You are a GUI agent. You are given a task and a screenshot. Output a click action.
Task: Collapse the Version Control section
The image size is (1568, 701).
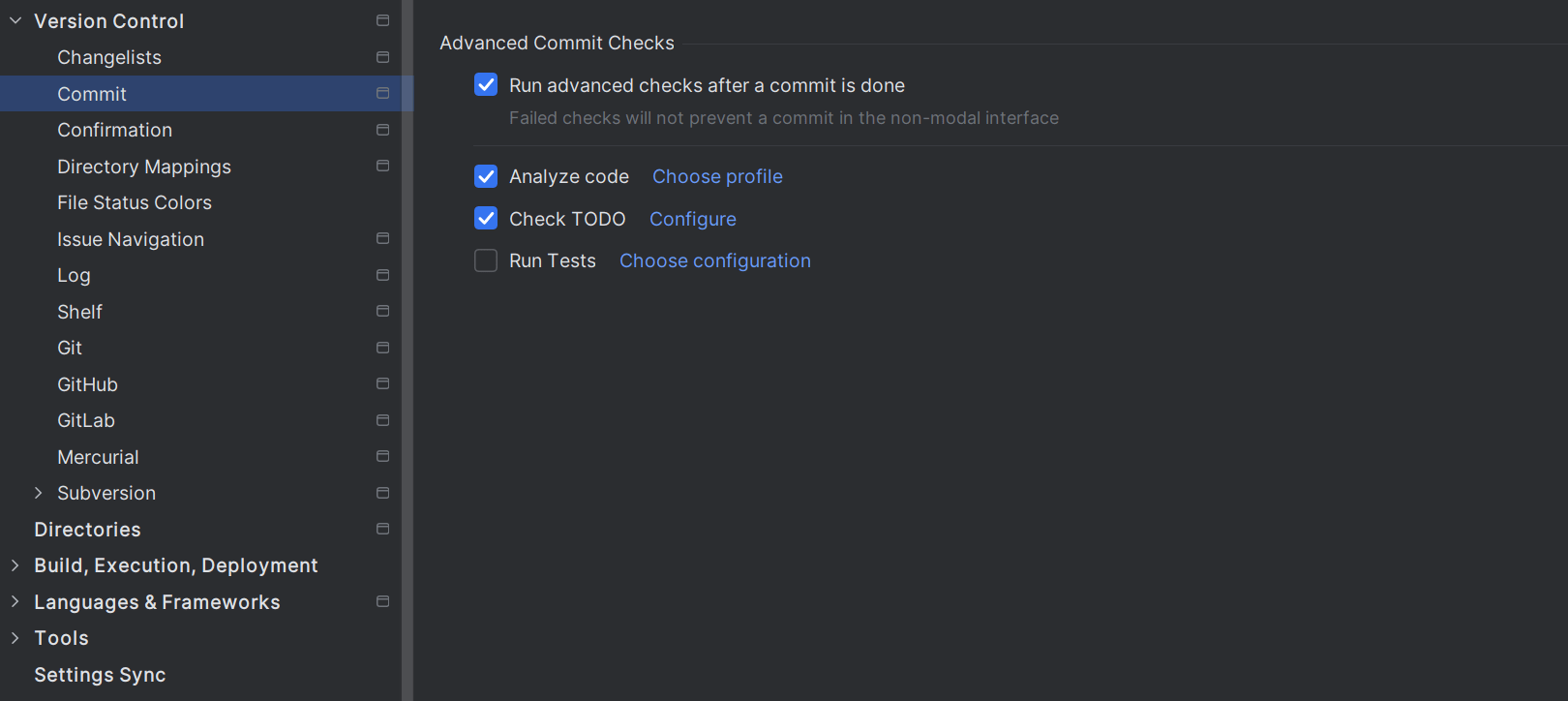pos(15,20)
